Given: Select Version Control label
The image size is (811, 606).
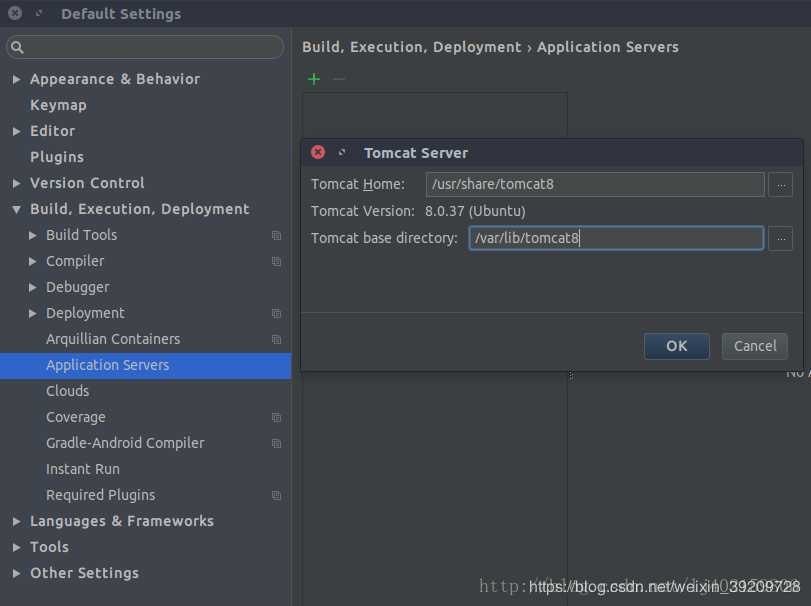Looking at the screenshot, I should tap(87, 183).
